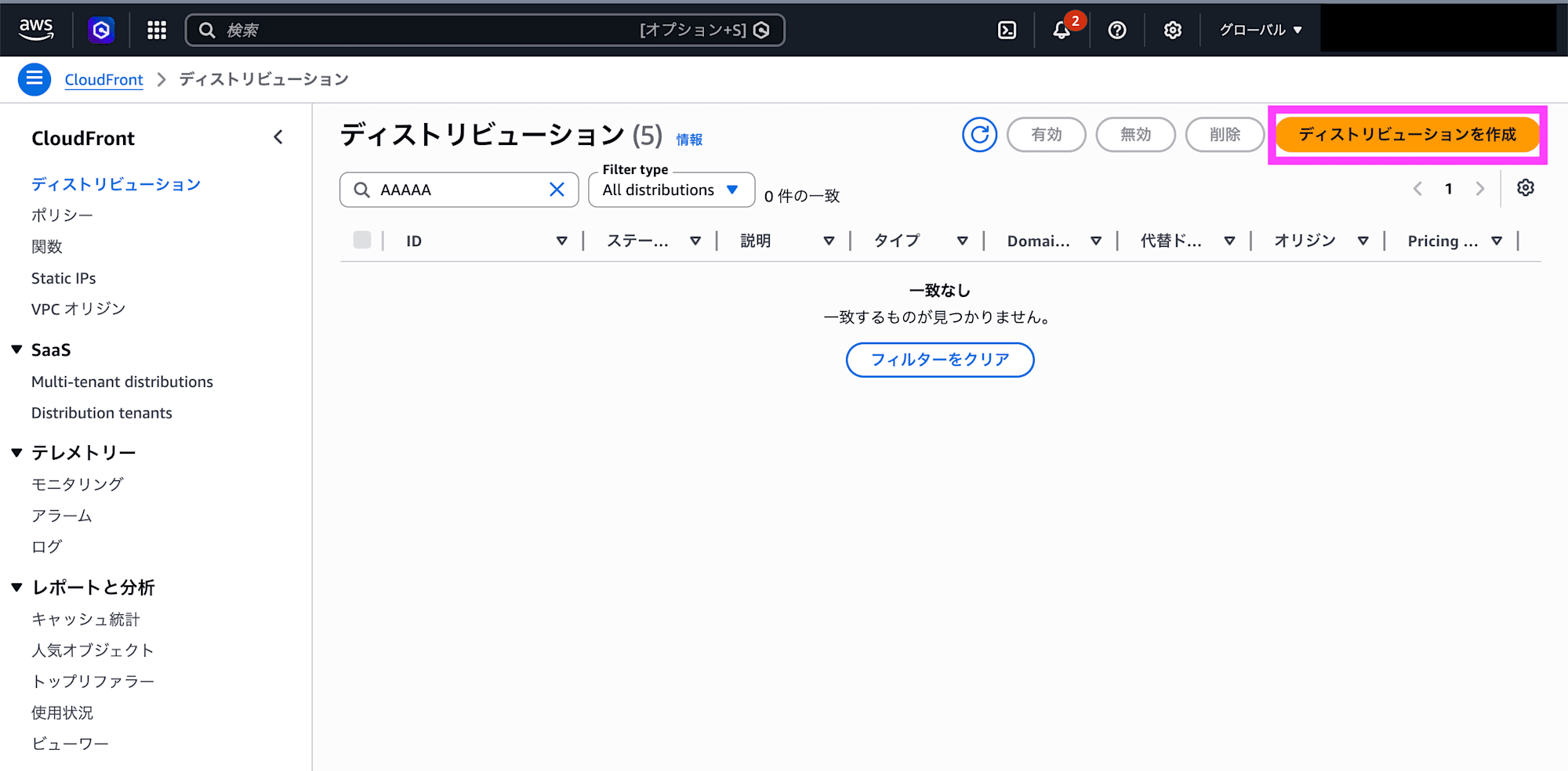1568x771 pixels.
Task: Open the Filter type dropdown
Action: click(671, 190)
